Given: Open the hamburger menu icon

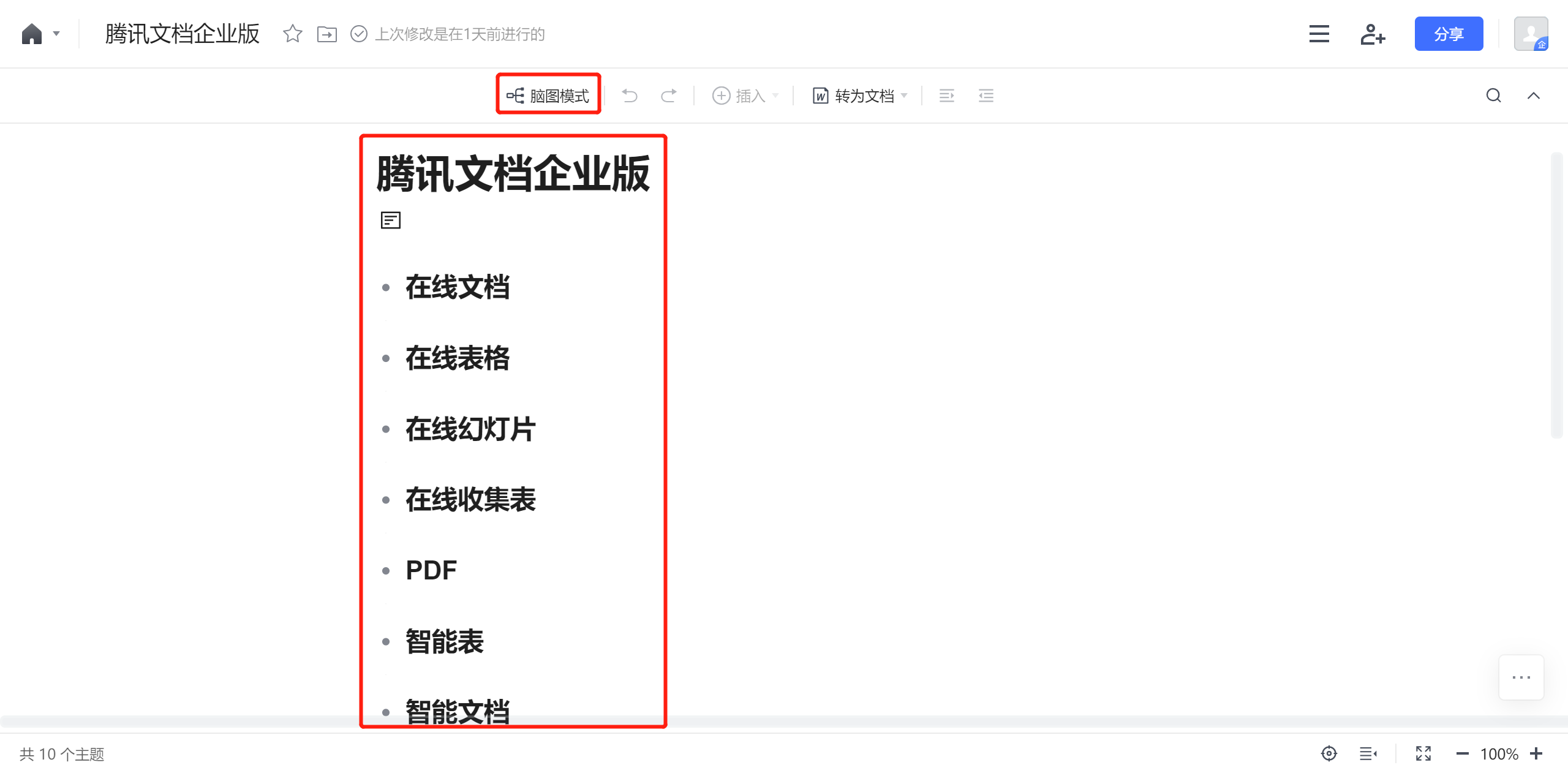Looking at the screenshot, I should click(x=1319, y=34).
